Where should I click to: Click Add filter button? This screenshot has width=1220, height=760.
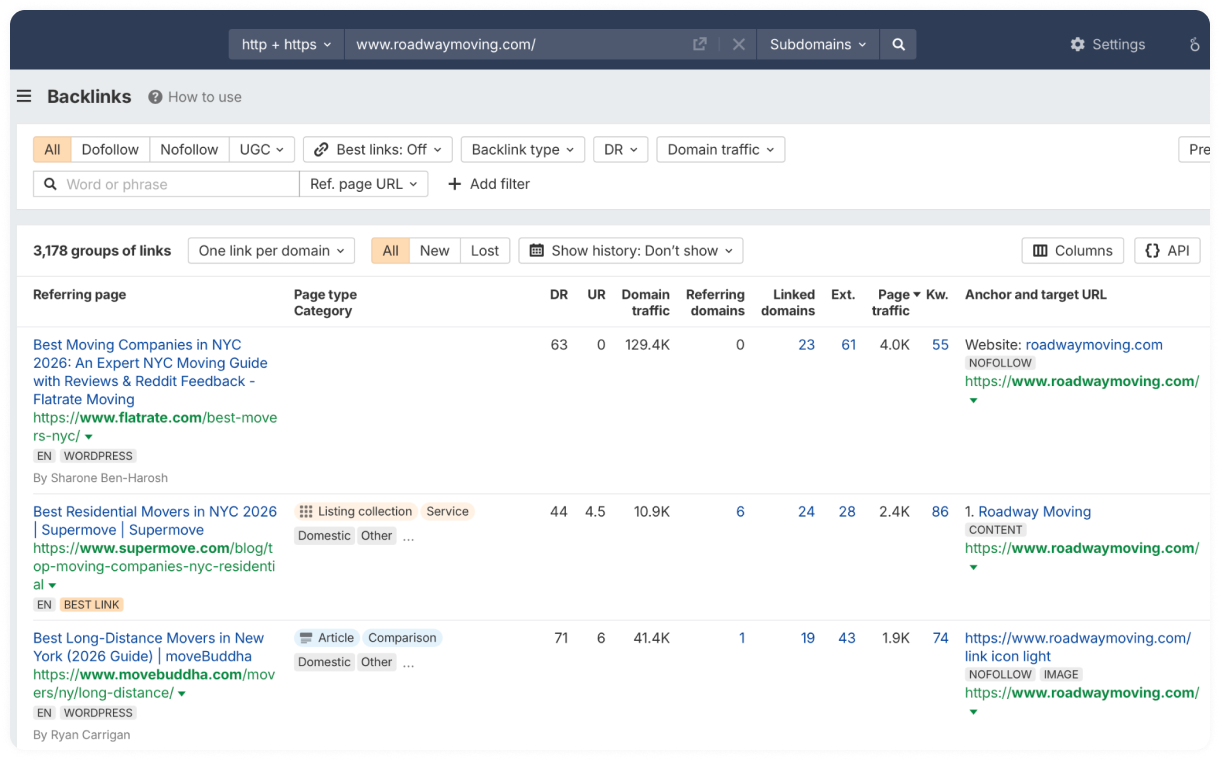[x=489, y=184]
